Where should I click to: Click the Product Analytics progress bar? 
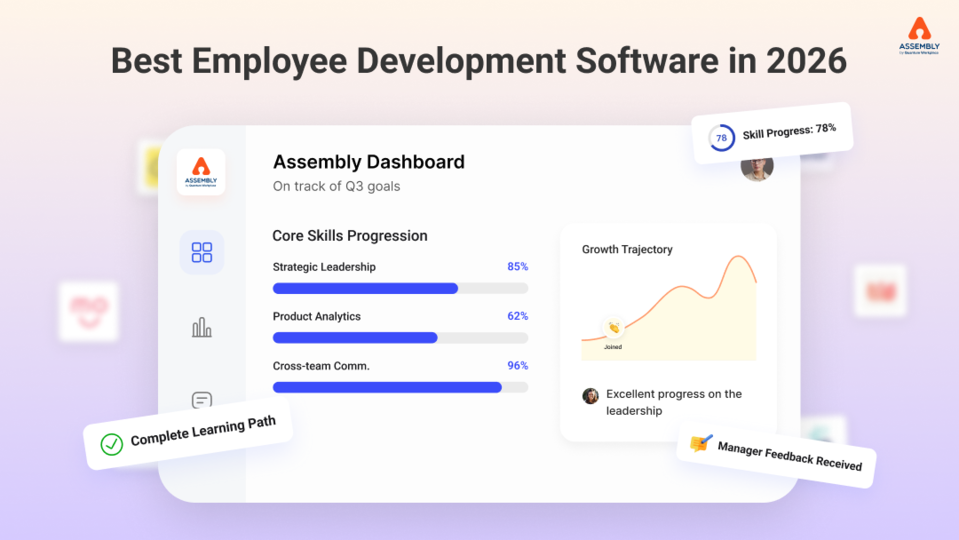(400, 338)
